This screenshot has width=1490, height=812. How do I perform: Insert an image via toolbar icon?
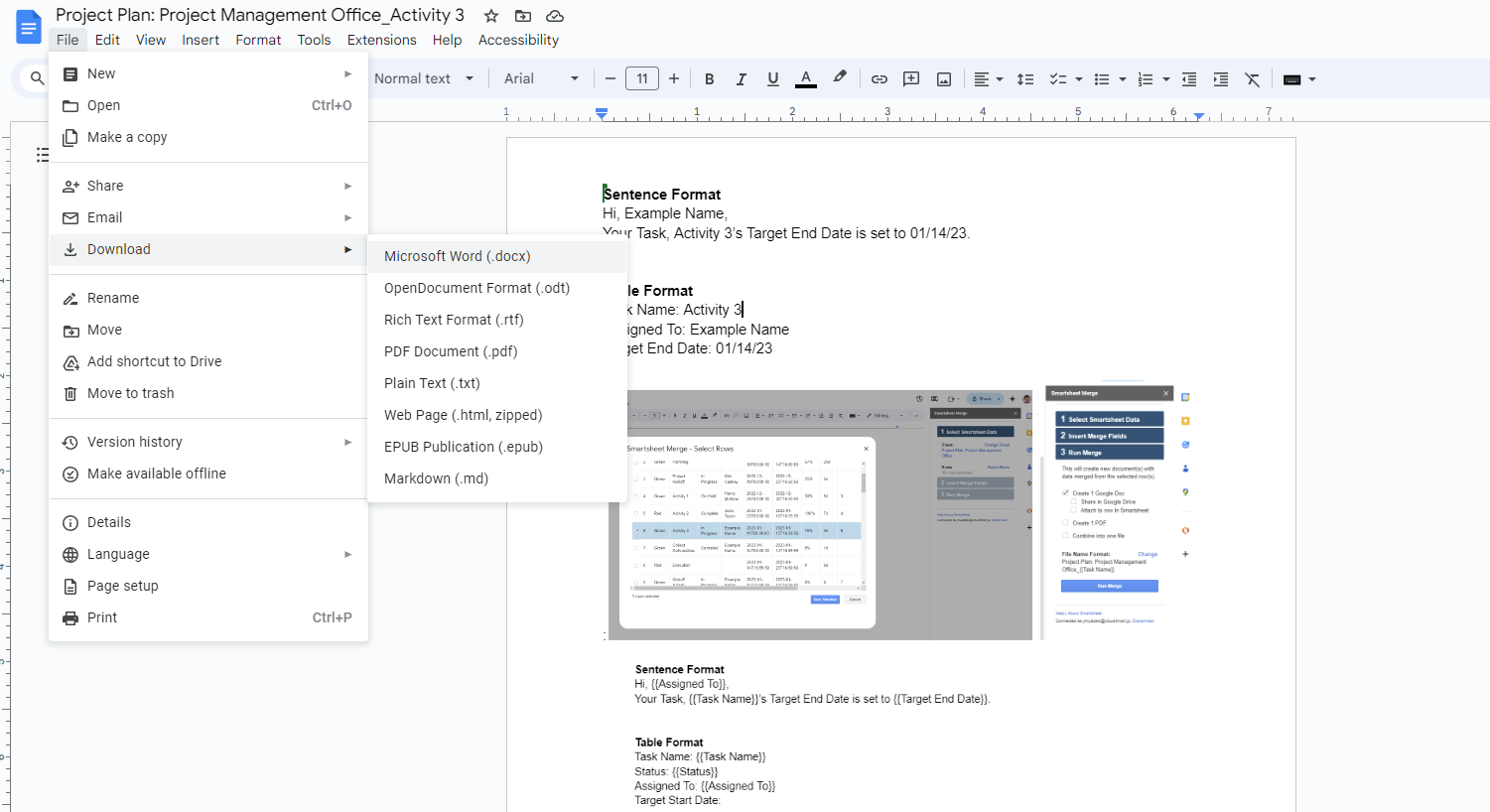tap(944, 79)
